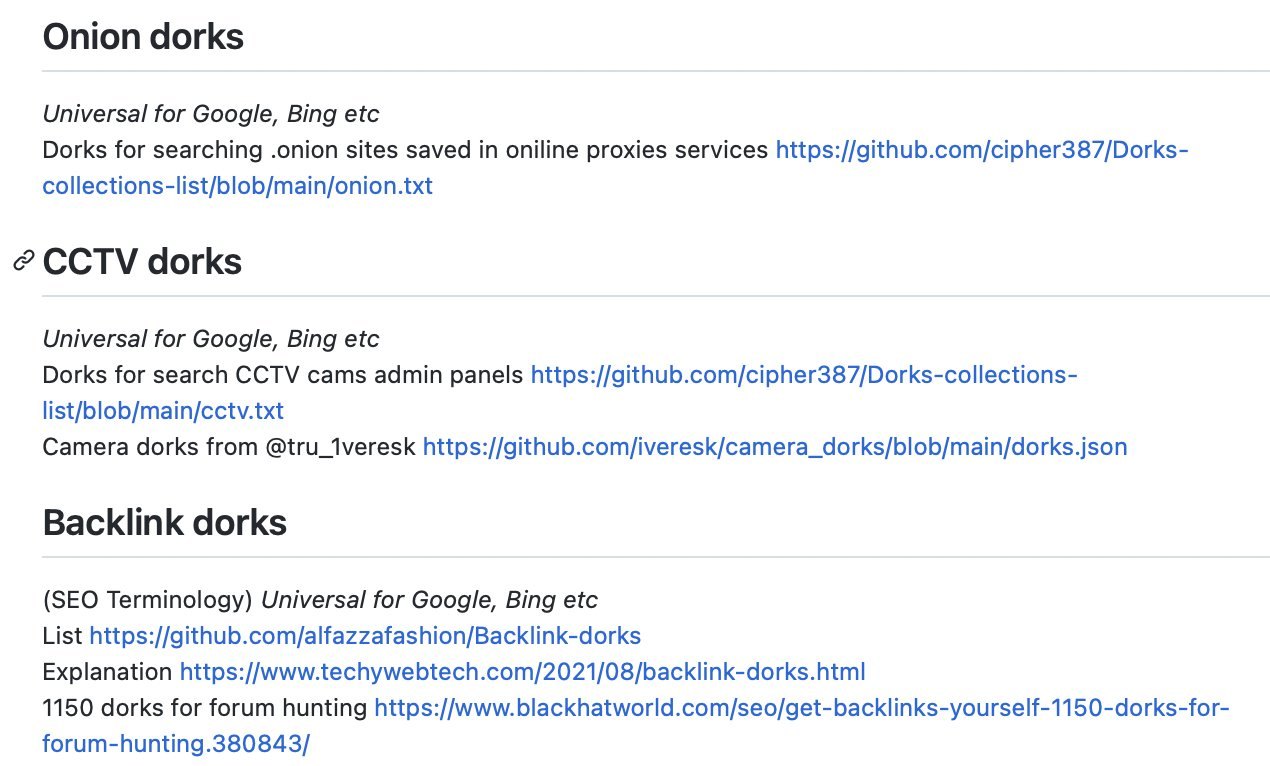Click the anchor link icon beside CCTV dorks
The height and width of the screenshot is (766, 1270).
tap(23, 262)
